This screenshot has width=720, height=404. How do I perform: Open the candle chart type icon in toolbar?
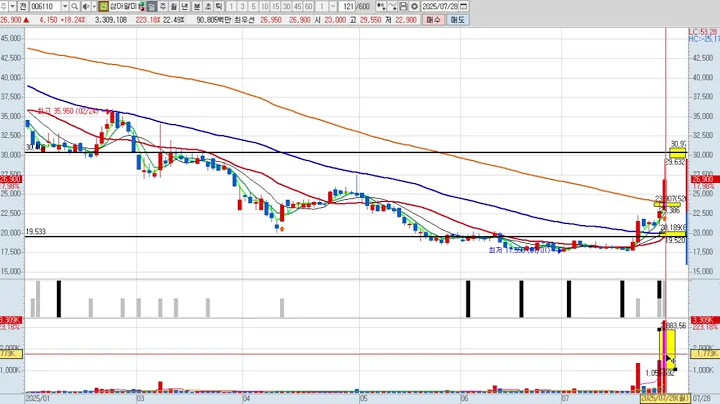381,6
